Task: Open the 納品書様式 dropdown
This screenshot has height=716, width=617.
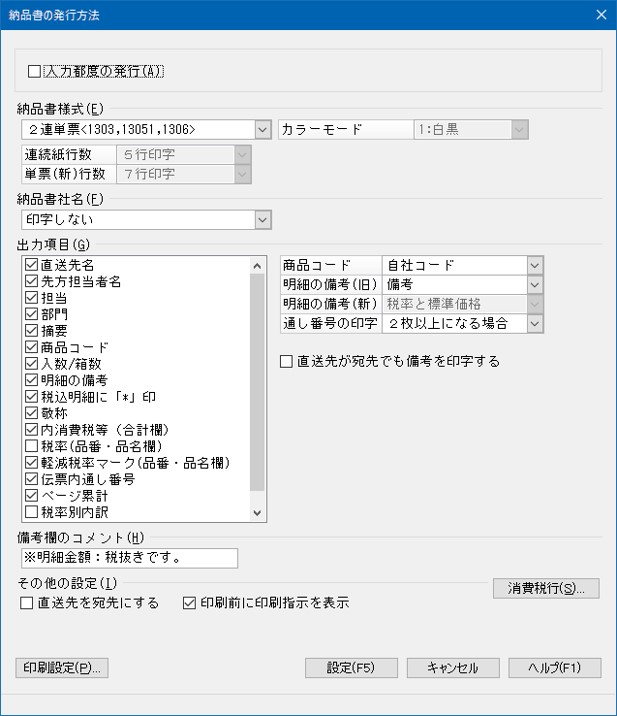Action: 262,129
